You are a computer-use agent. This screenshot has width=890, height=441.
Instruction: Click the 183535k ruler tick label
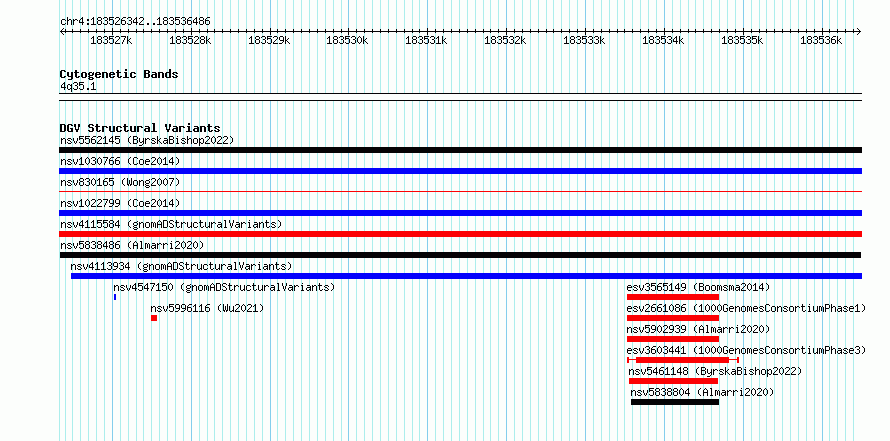coord(742,41)
